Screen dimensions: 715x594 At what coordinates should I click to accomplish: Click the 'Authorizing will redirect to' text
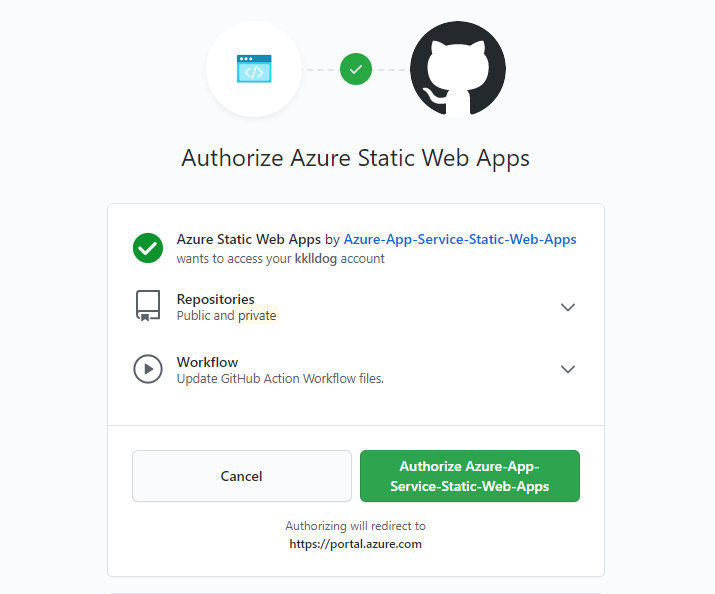point(356,526)
